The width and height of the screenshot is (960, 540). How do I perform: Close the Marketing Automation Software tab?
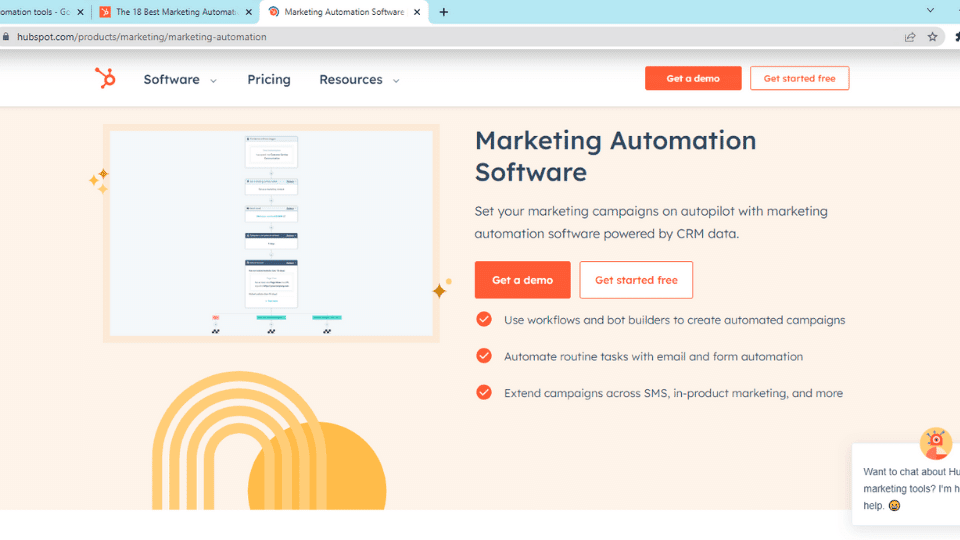pyautogui.click(x=417, y=12)
